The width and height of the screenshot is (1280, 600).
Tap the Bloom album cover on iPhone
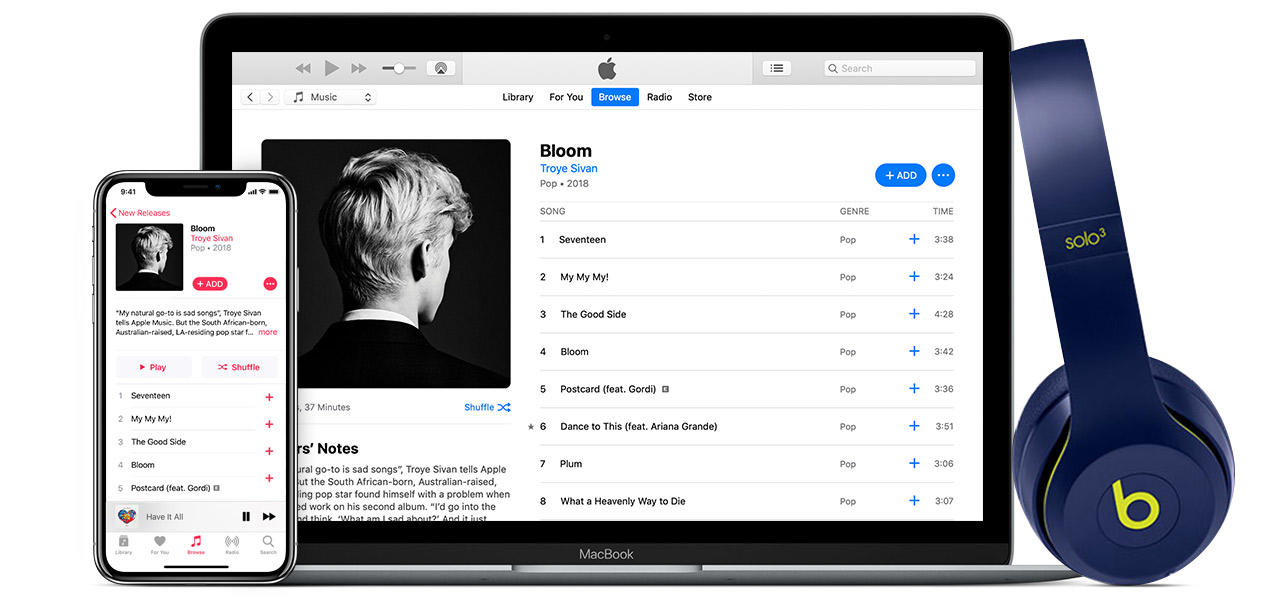coord(150,257)
